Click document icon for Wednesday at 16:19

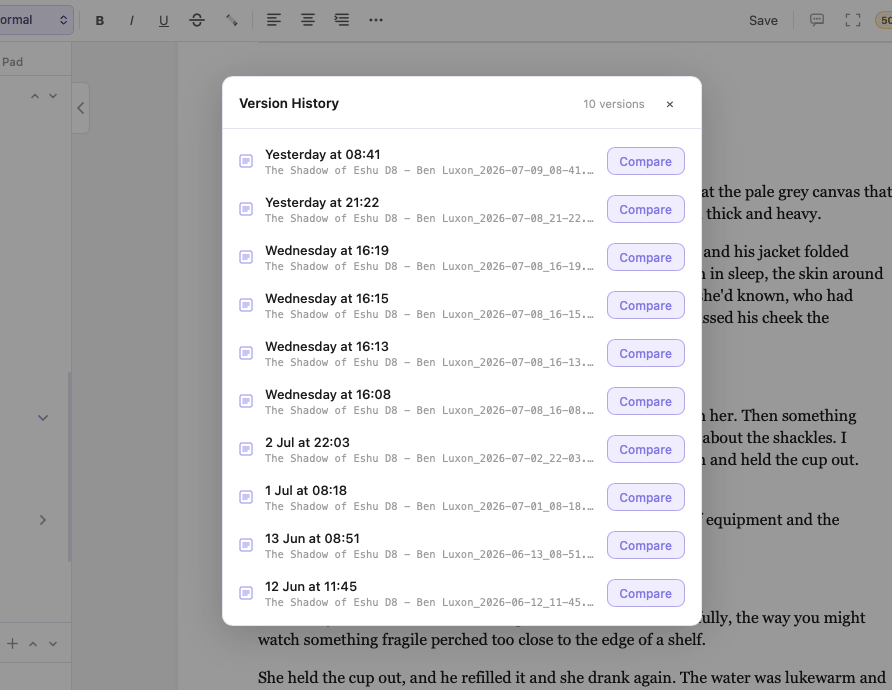point(246,257)
